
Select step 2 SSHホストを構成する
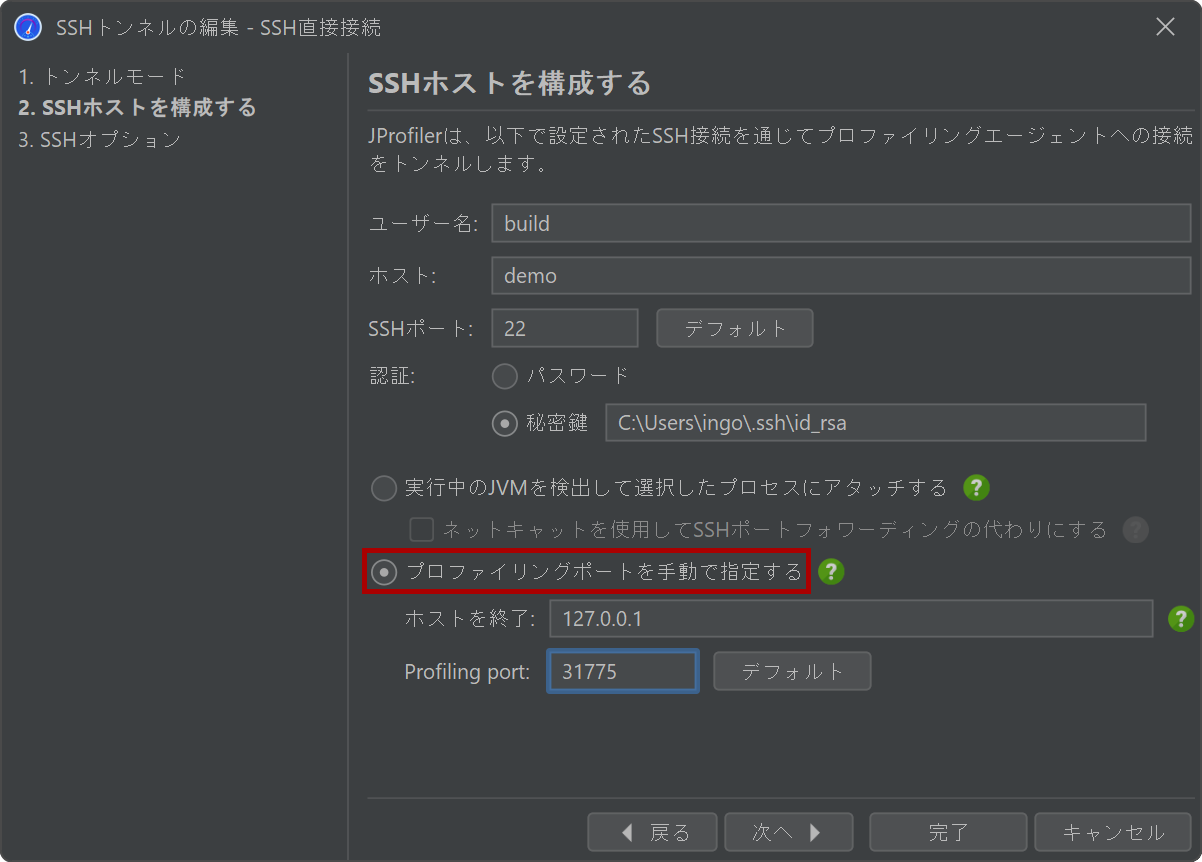click(137, 107)
